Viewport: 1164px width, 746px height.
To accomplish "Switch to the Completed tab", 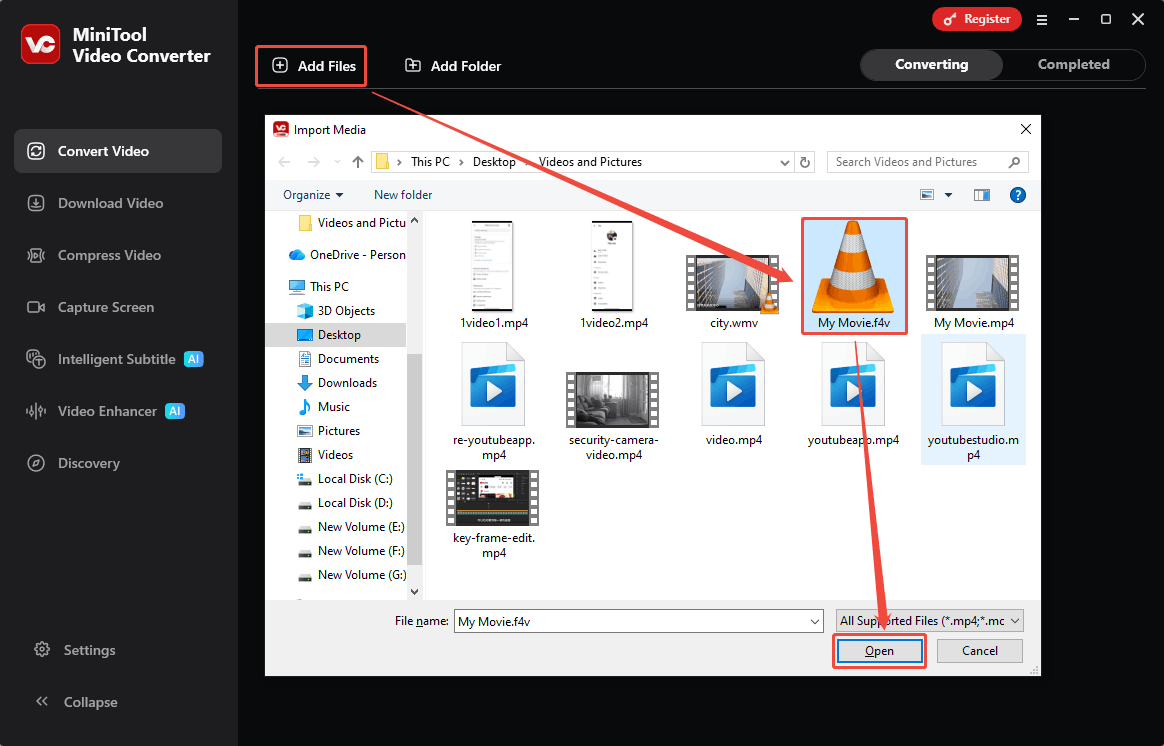I will coord(1073,65).
